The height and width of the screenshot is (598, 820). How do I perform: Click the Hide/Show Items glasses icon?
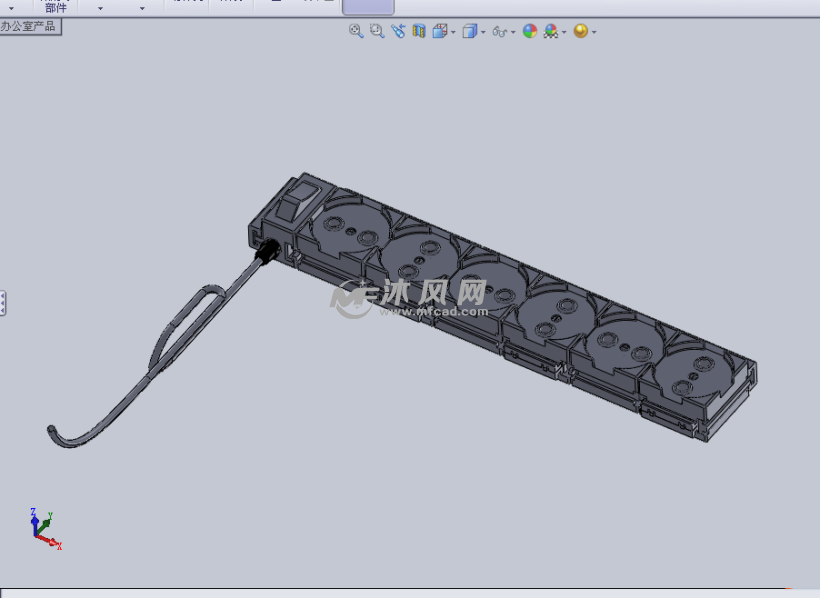499,32
